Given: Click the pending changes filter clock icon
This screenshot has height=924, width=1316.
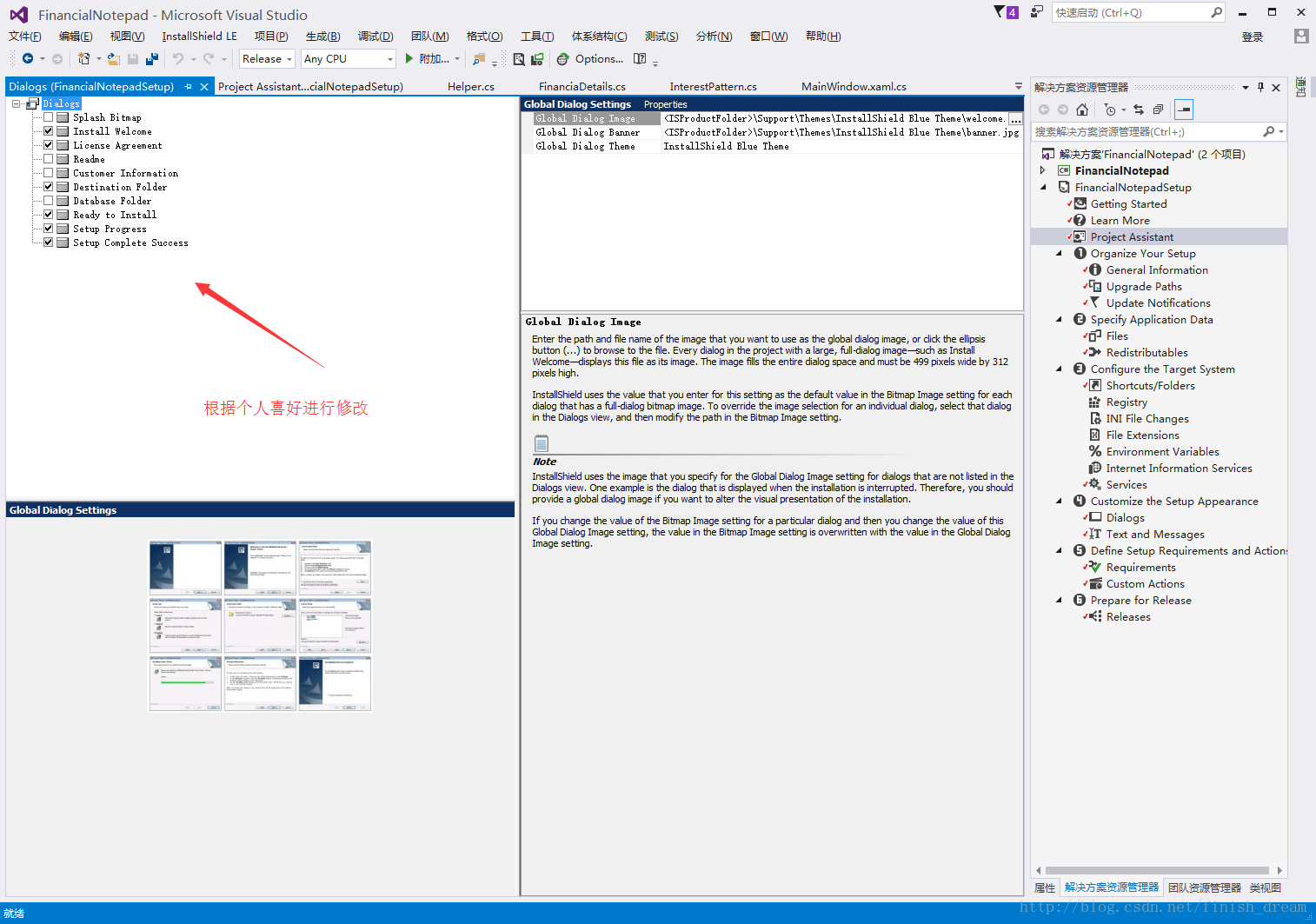Looking at the screenshot, I should tap(1109, 110).
